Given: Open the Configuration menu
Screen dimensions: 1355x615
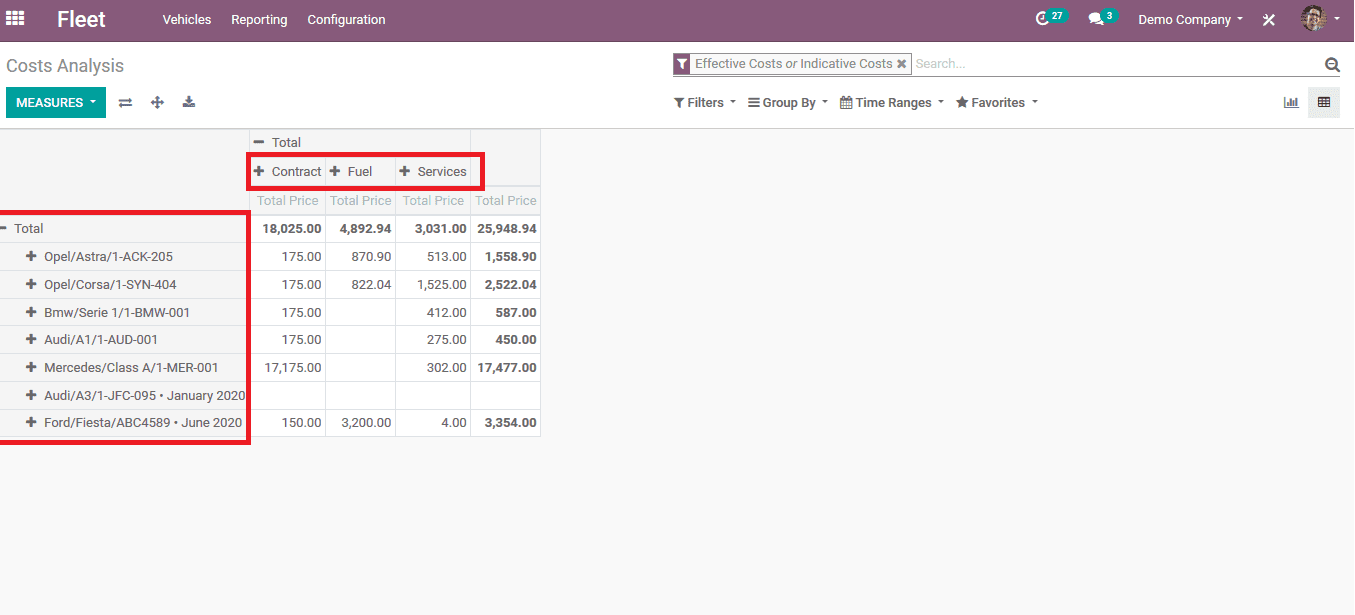Looking at the screenshot, I should 346,19.
